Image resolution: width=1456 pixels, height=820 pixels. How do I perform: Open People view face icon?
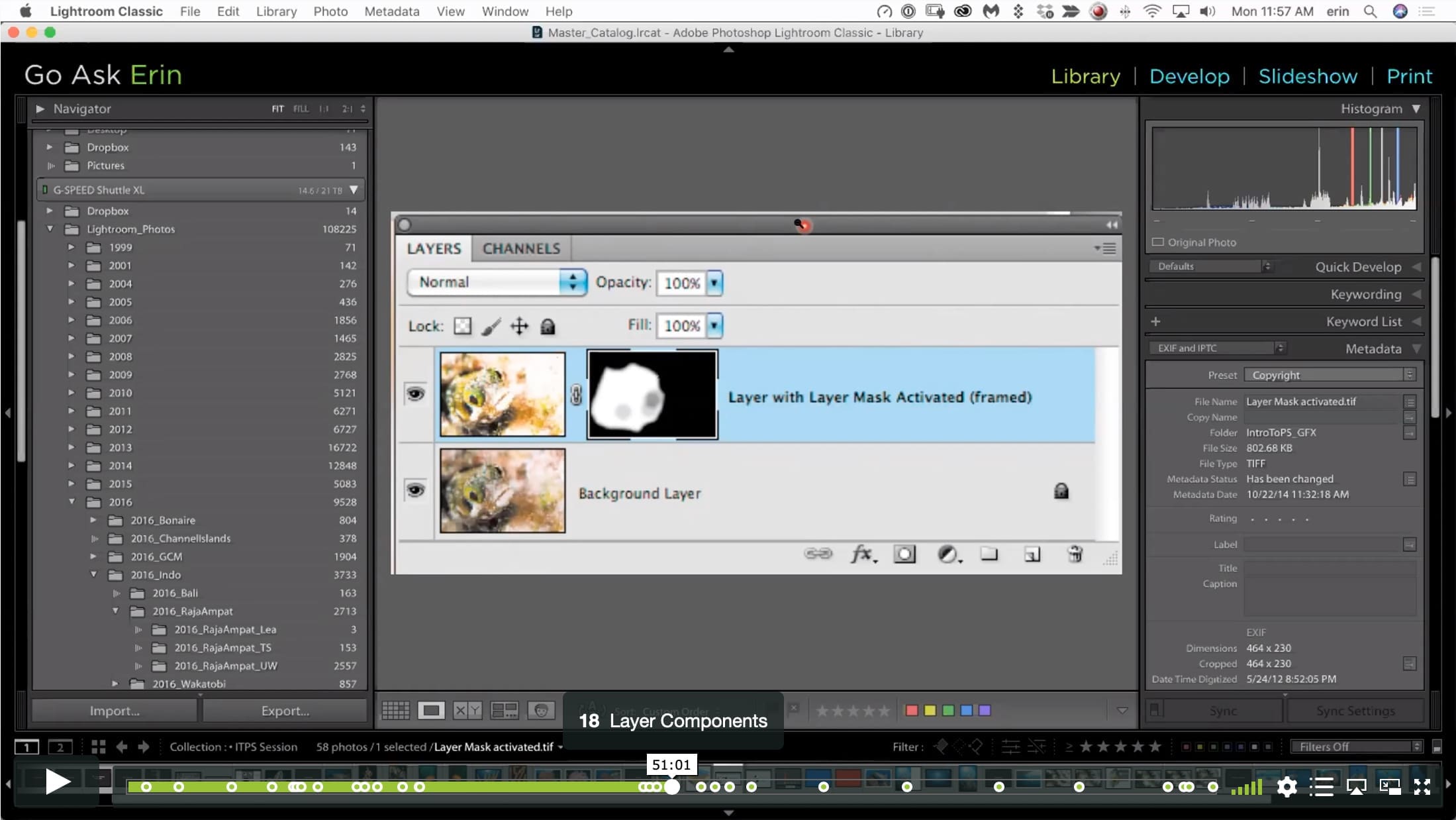tap(540, 711)
